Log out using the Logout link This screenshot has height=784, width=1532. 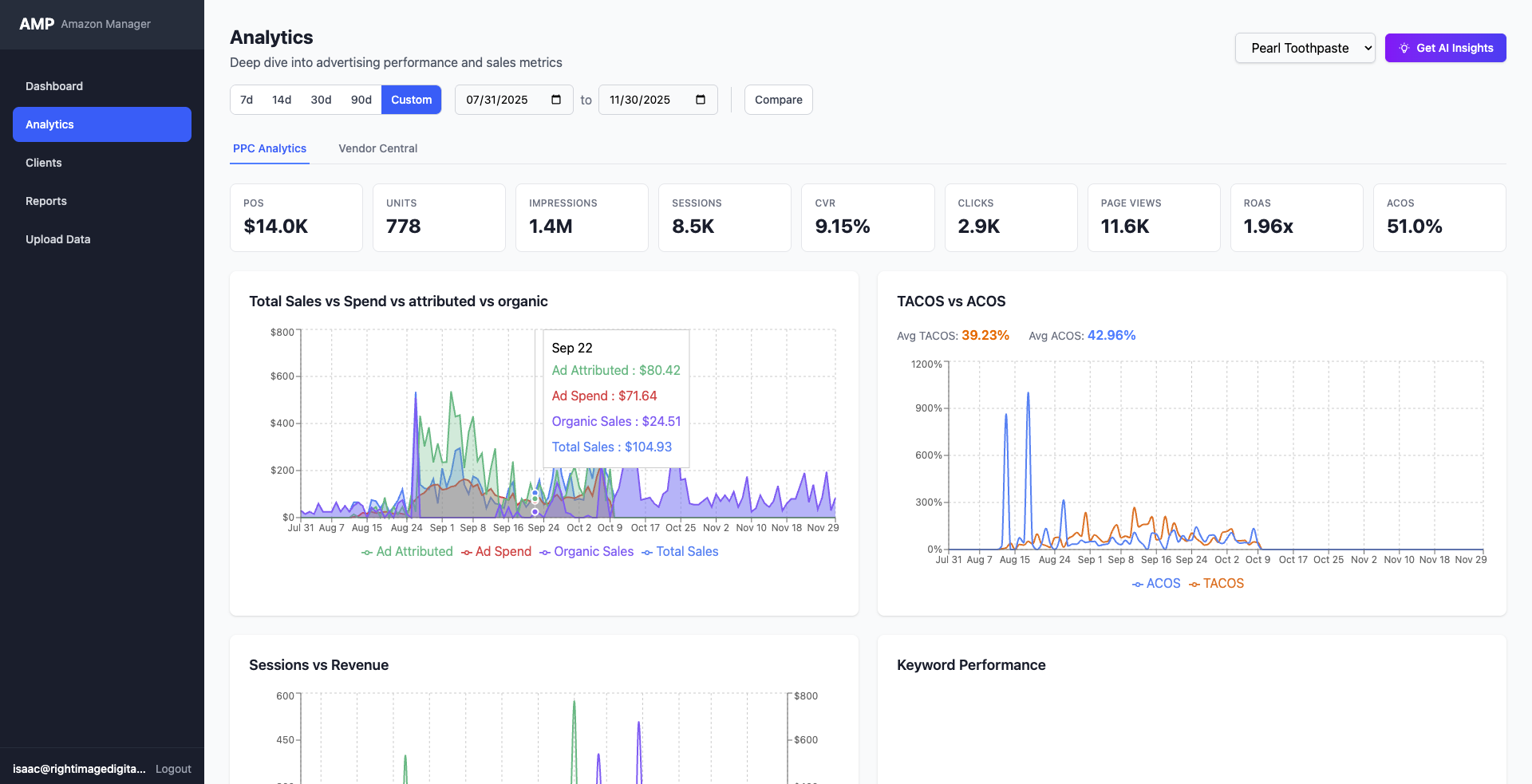173,769
